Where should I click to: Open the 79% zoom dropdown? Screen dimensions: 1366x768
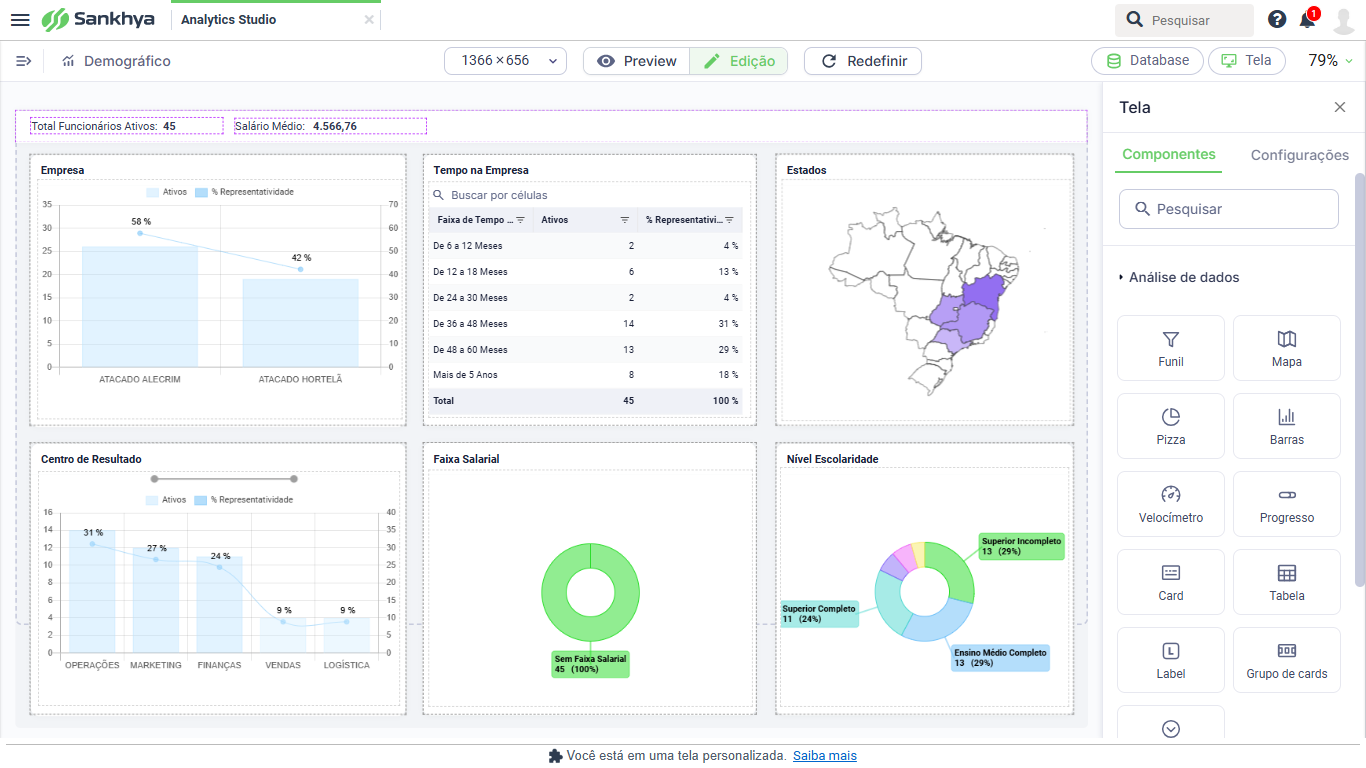click(1330, 61)
